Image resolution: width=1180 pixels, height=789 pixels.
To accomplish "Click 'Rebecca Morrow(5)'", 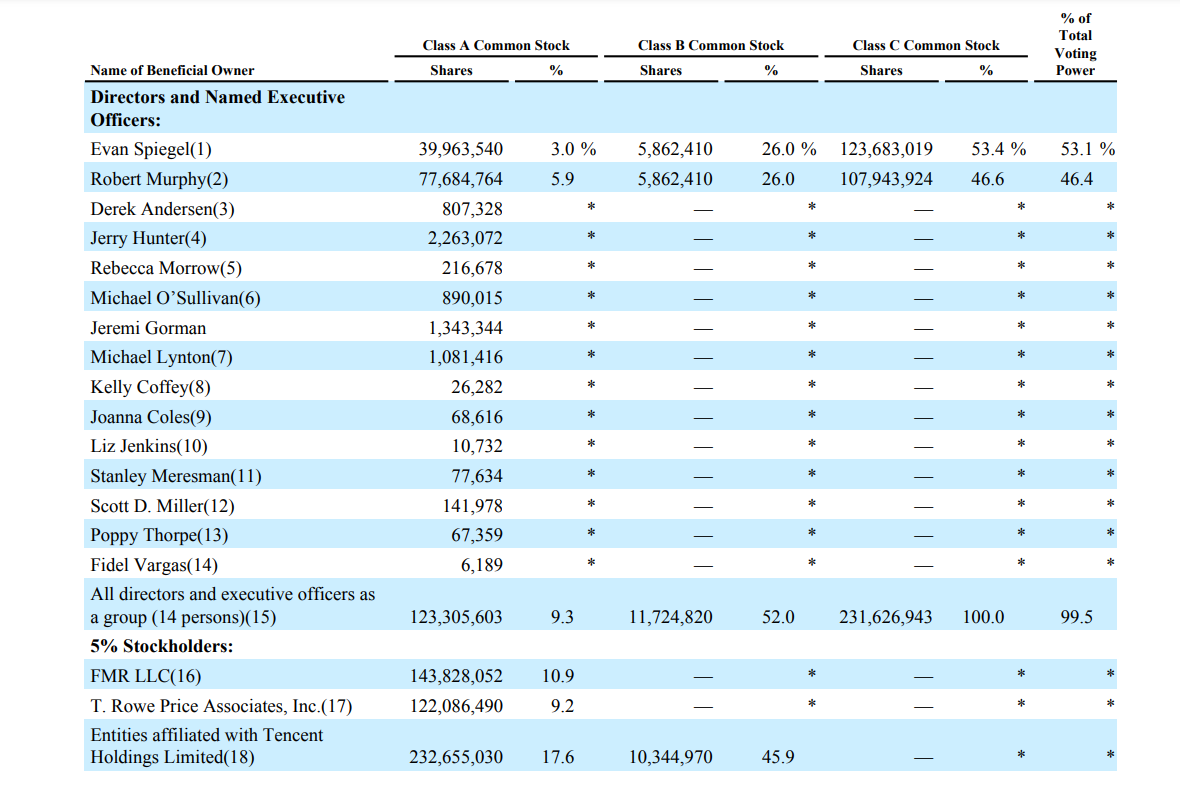I will pos(166,268).
